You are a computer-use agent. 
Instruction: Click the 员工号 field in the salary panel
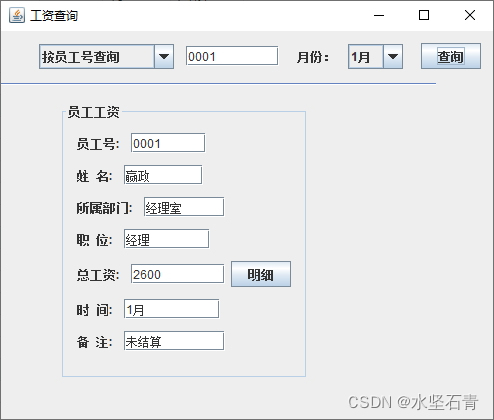point(168,143)
